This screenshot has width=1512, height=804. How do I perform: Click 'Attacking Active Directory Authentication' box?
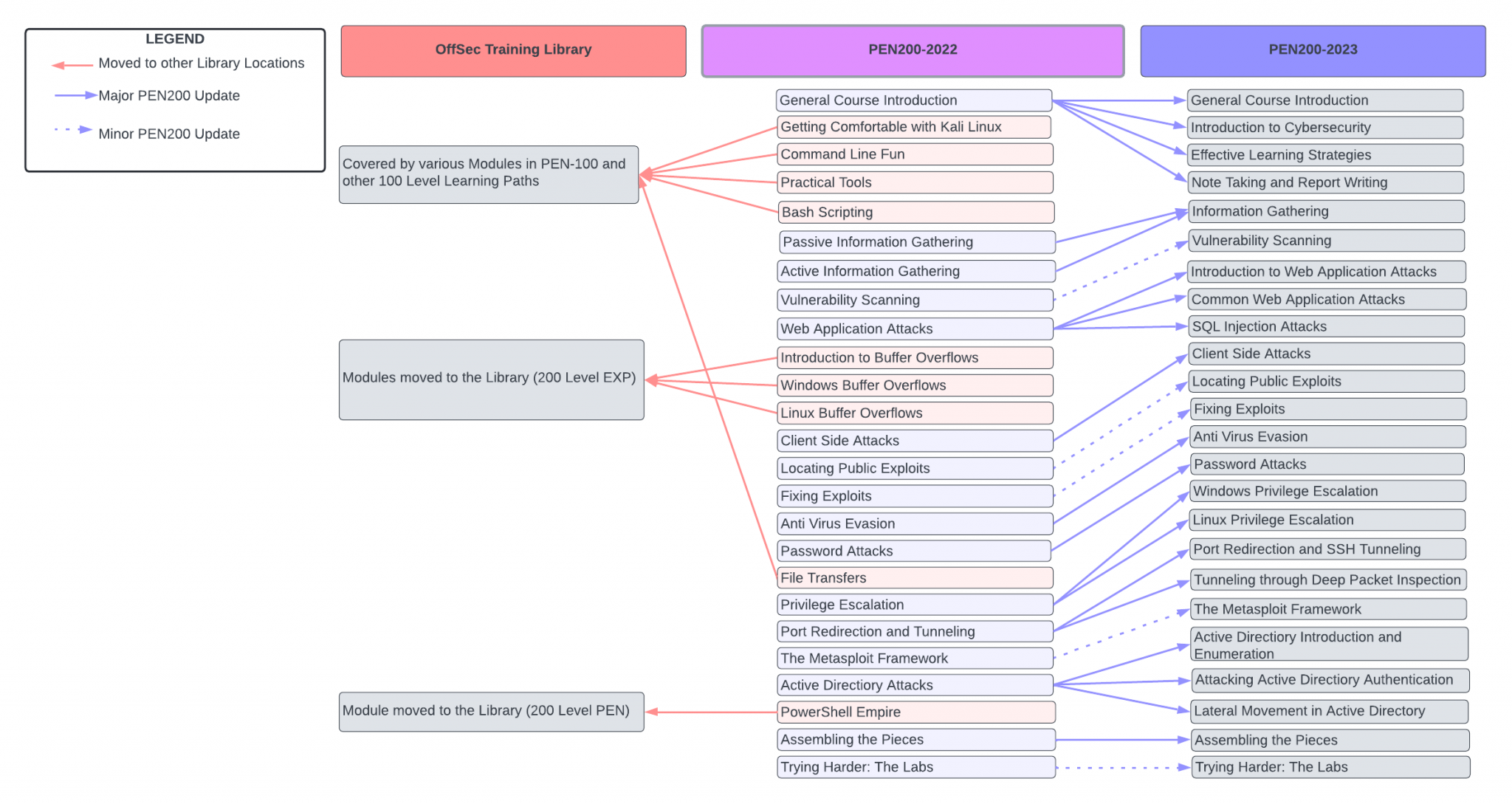tap(1330, 680)
